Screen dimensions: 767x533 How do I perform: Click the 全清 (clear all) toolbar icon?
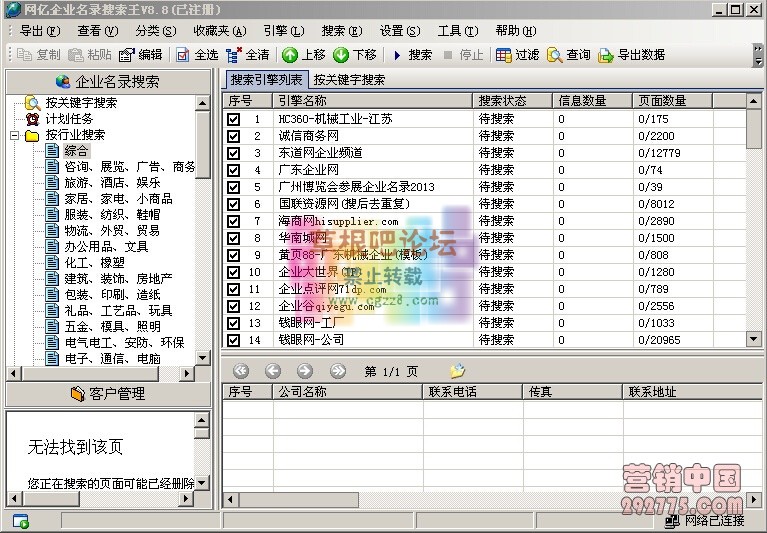tap(234, 54)
